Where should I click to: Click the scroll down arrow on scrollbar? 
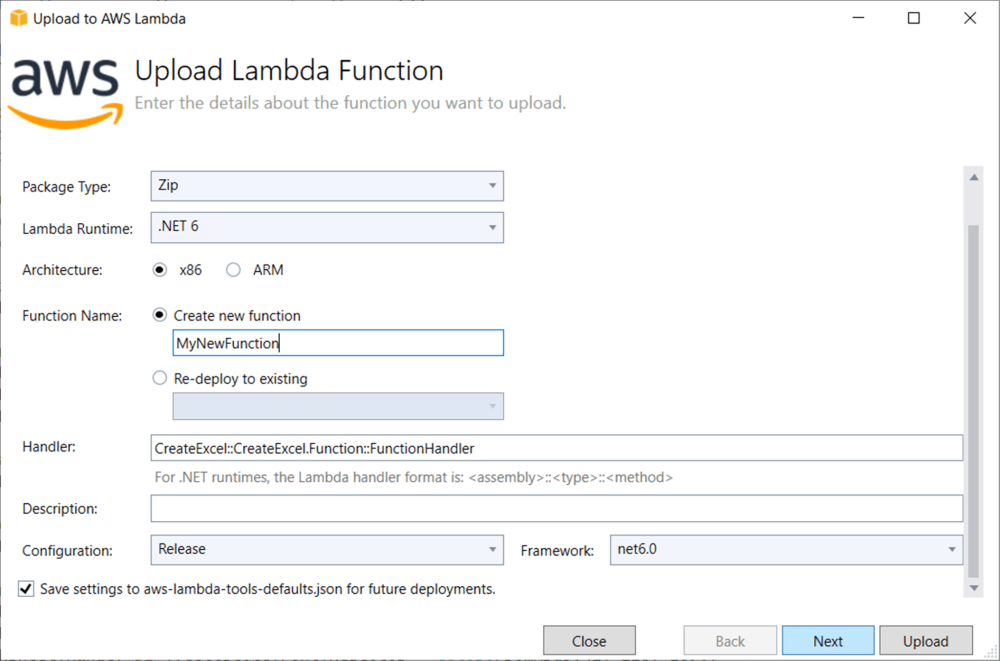pos(975,589)
